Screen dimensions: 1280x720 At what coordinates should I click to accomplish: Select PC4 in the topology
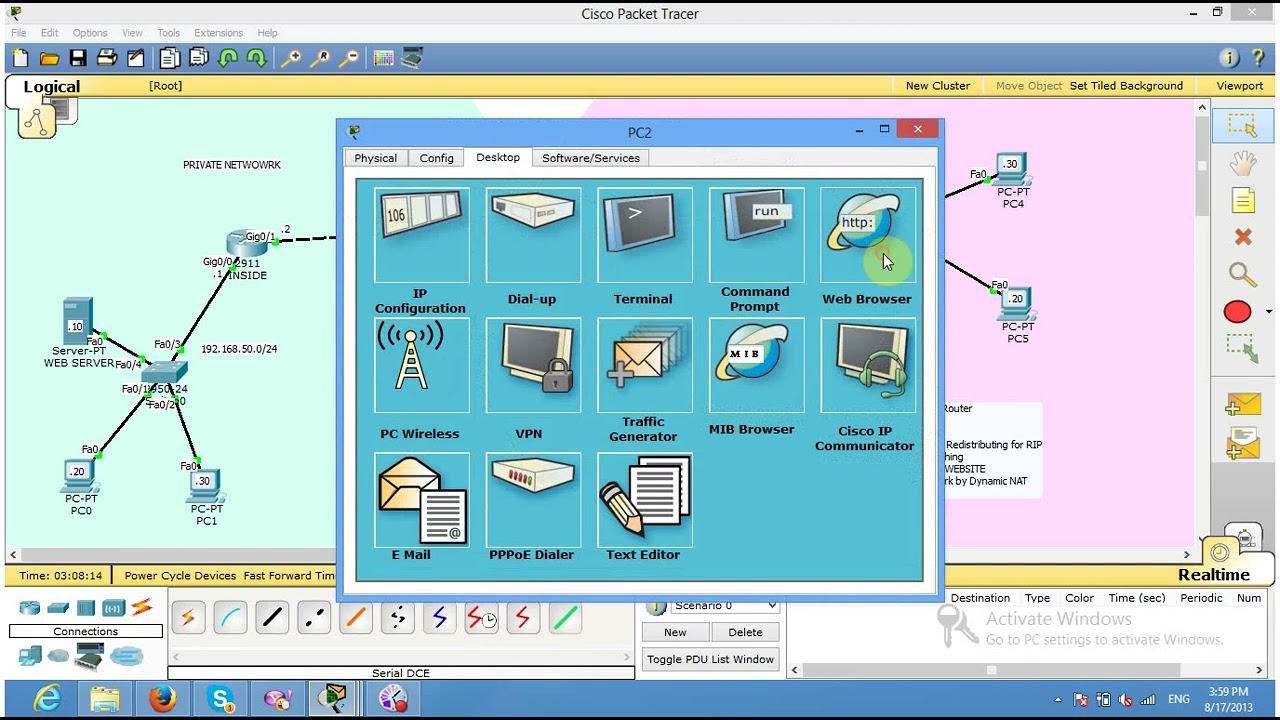1012,168
